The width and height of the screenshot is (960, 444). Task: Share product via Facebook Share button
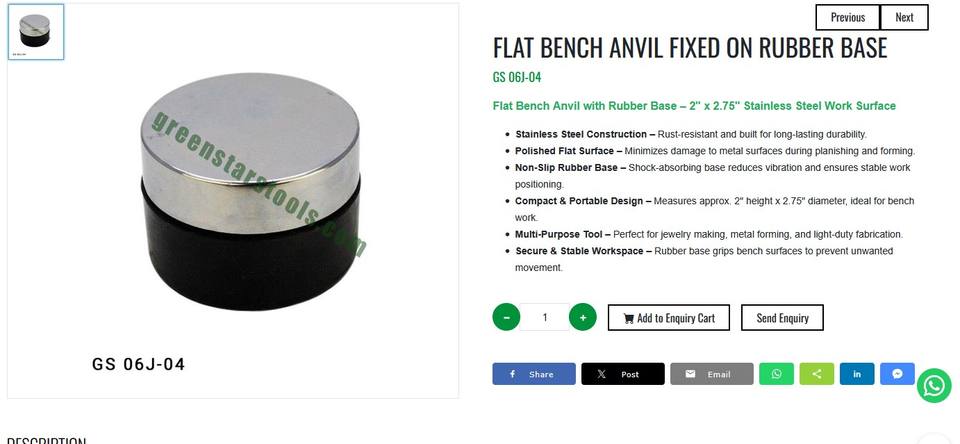pos(533,374)
